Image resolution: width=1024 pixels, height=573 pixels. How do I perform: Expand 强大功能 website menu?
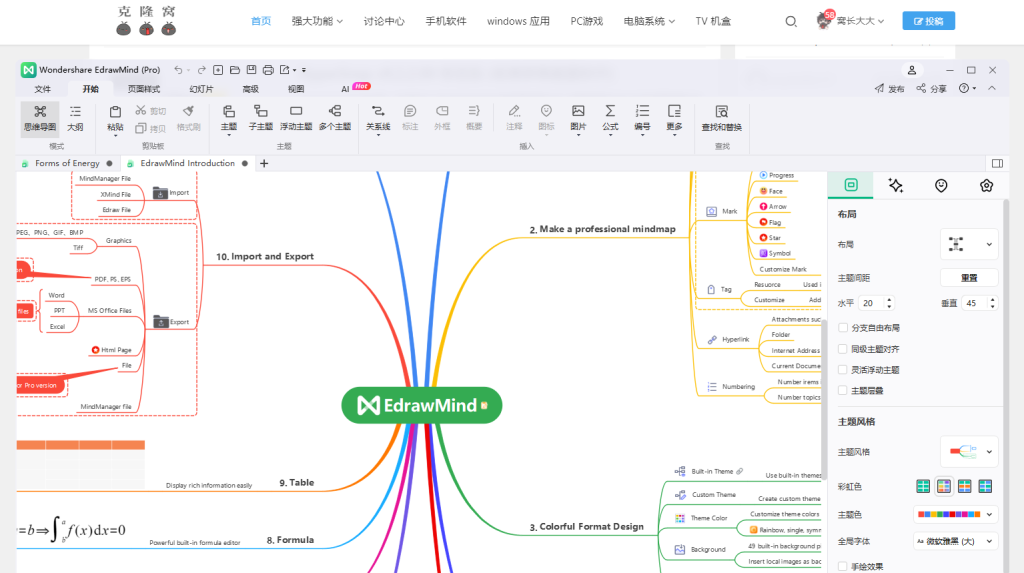coord(317,22)
